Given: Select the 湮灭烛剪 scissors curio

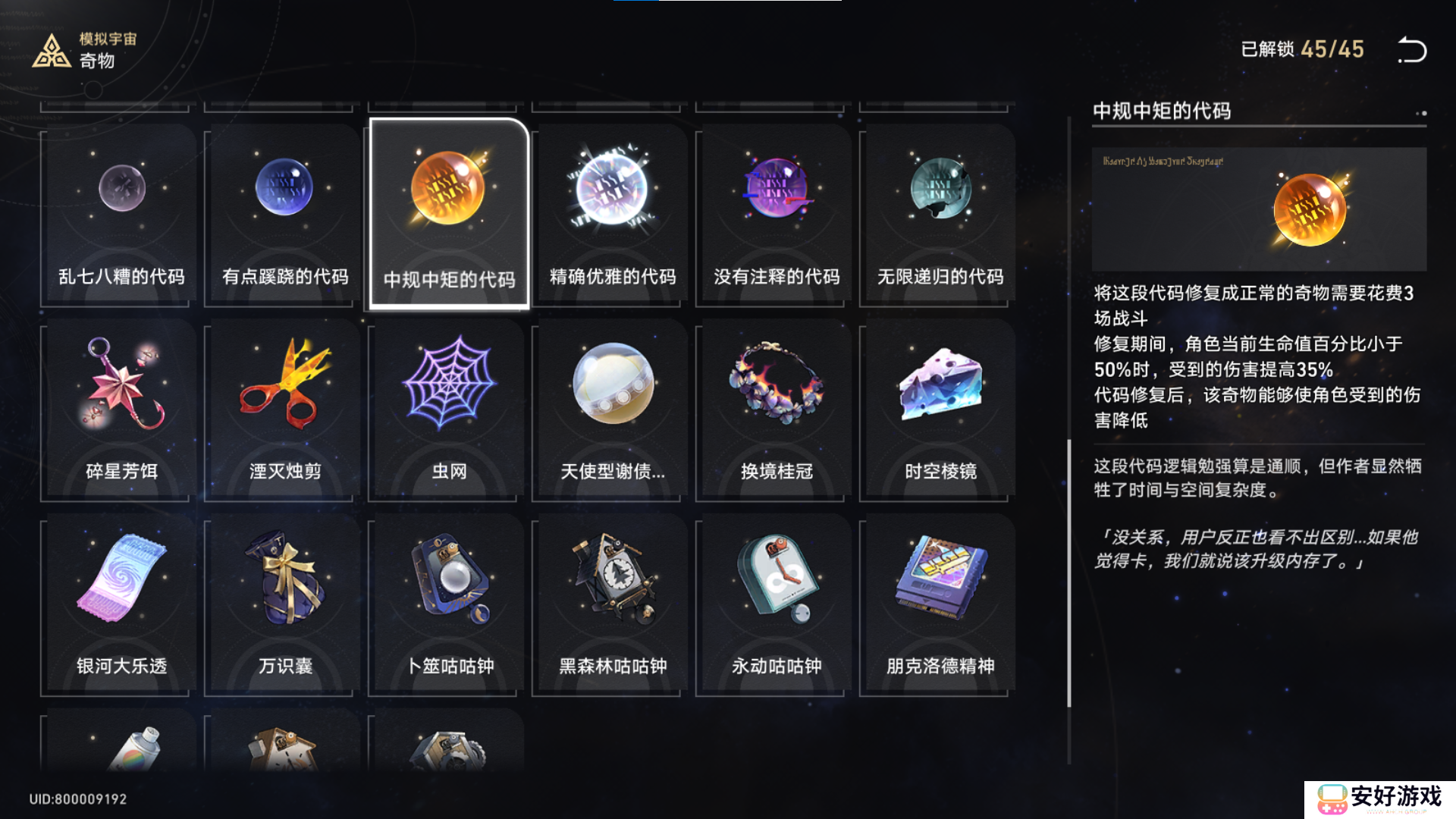Looking at the screenshot, I should click(x=285, y=410).
